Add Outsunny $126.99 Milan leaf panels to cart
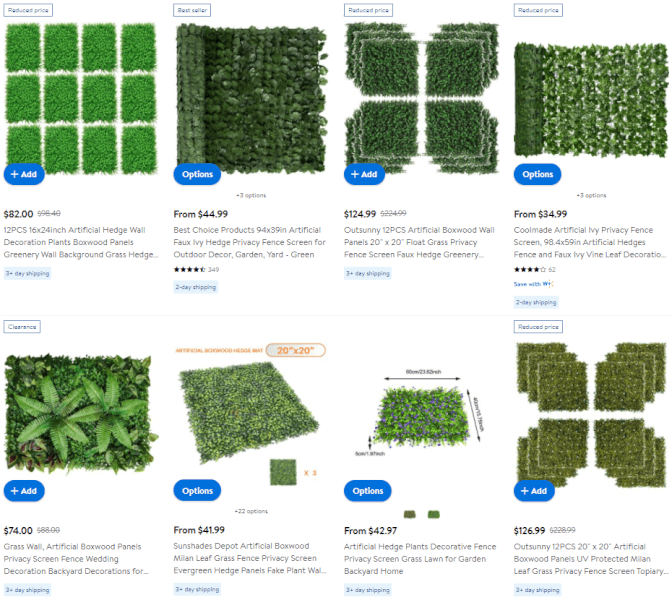672x600 pixels. (x=534, y=491)
